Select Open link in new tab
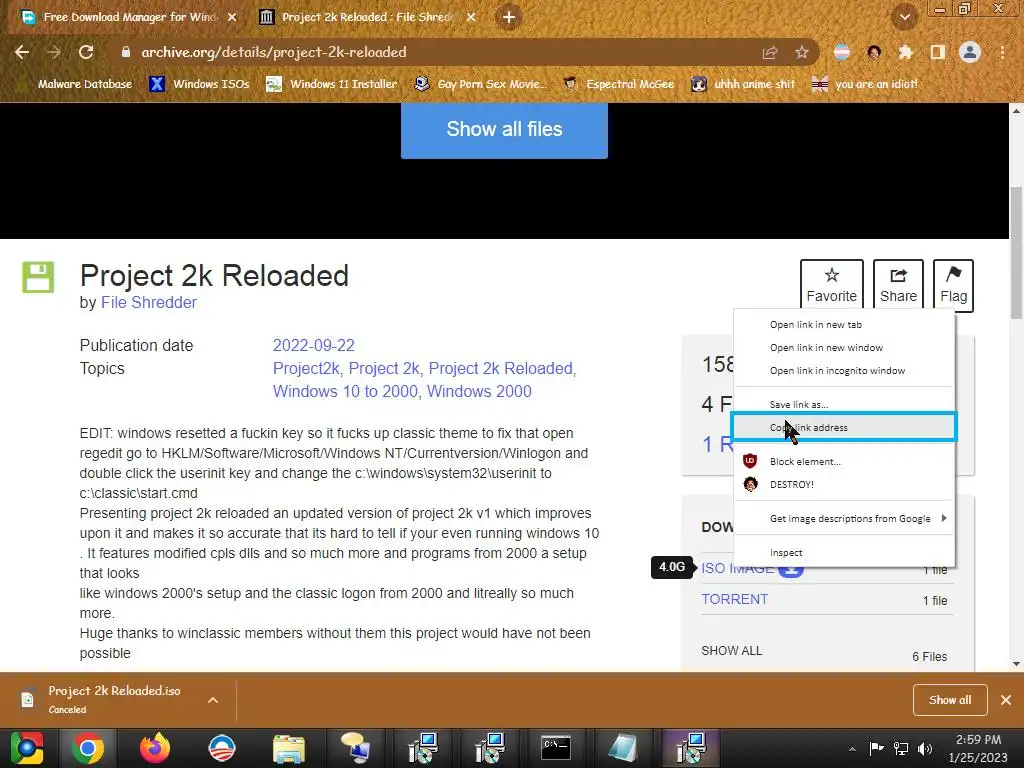Image resolution: width=1024 pixels, height=768 pixels. 844,325
